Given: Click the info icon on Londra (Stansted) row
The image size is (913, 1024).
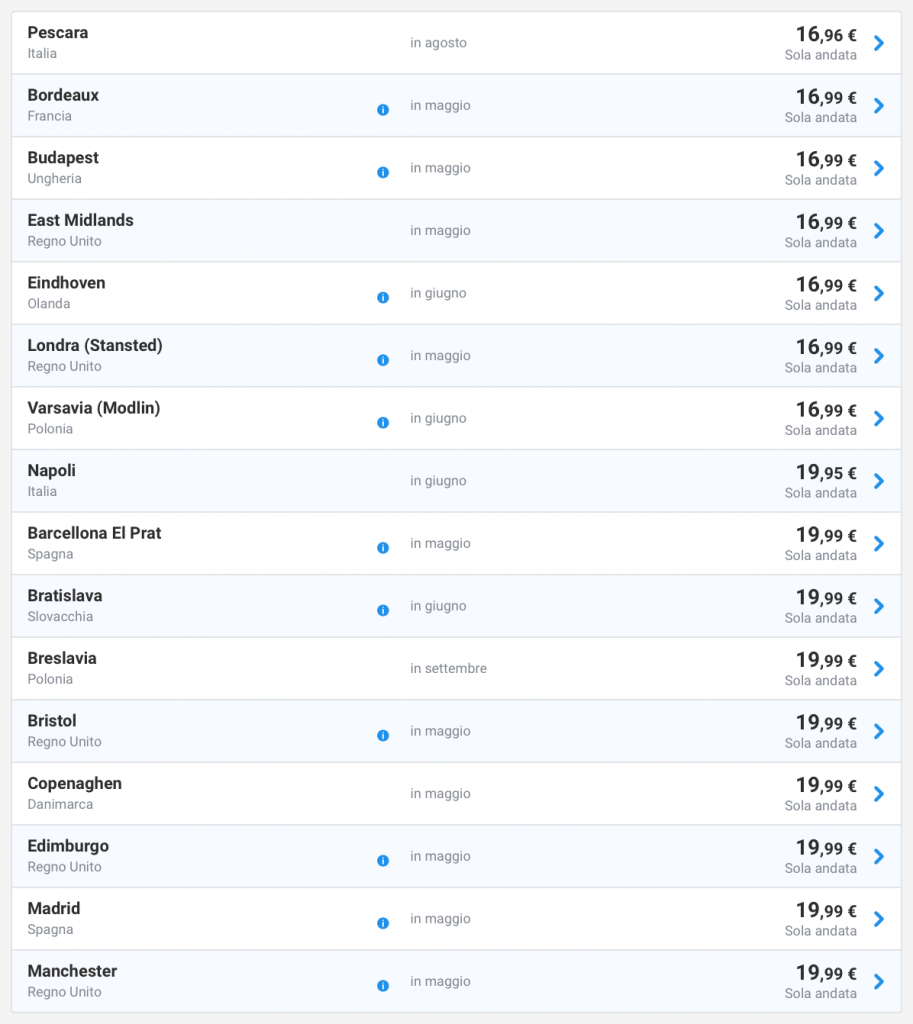Looking at the screenshot, I should coord(383,360).
